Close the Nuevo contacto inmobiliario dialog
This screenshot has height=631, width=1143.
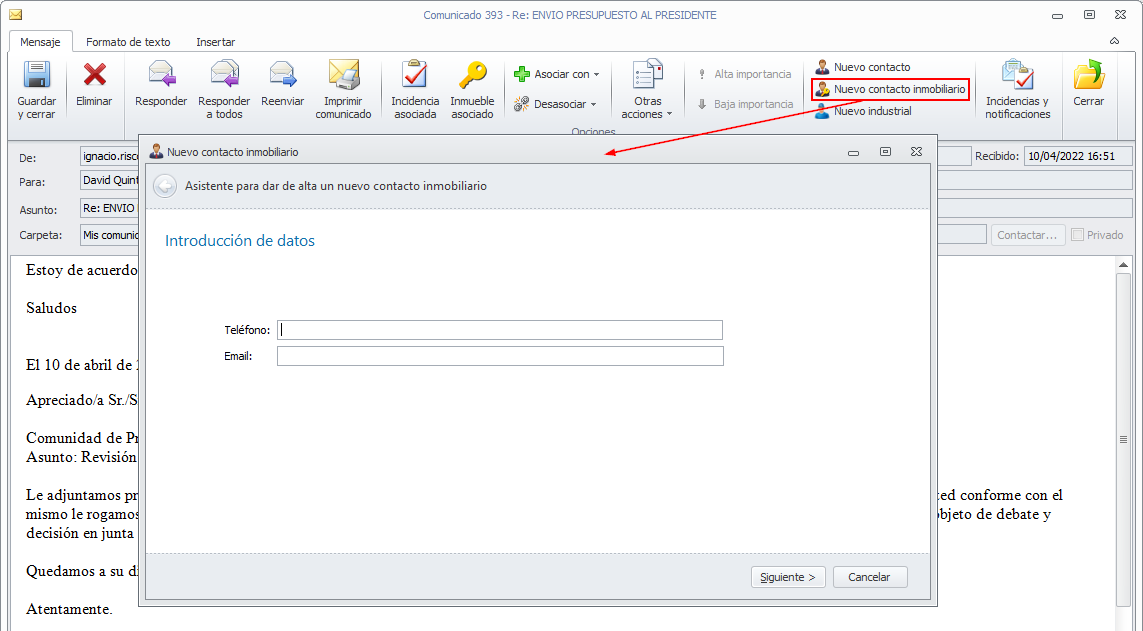click(916, 152)
